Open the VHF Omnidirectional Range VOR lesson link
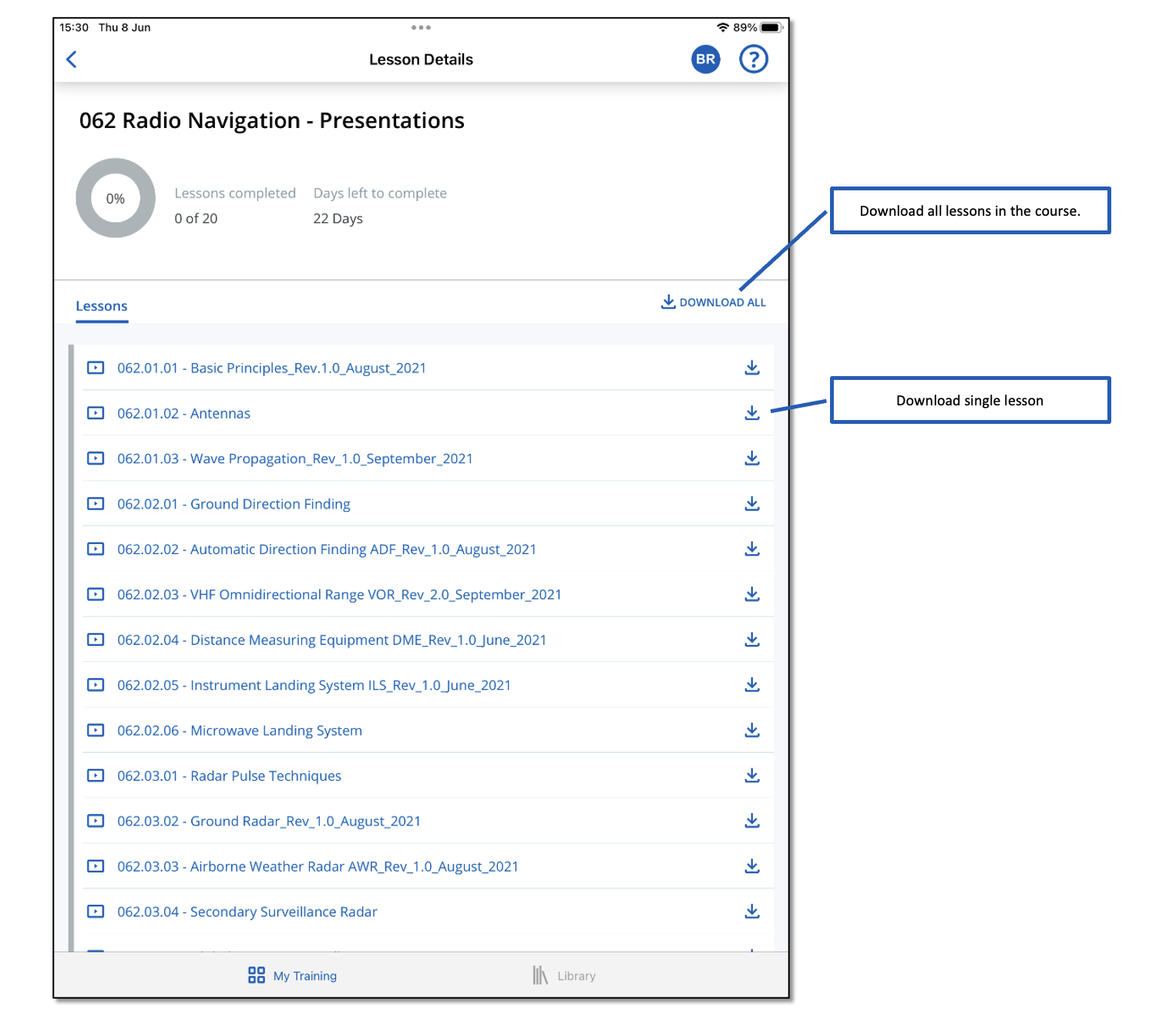 pyautogui.click(x=338, y=594)
